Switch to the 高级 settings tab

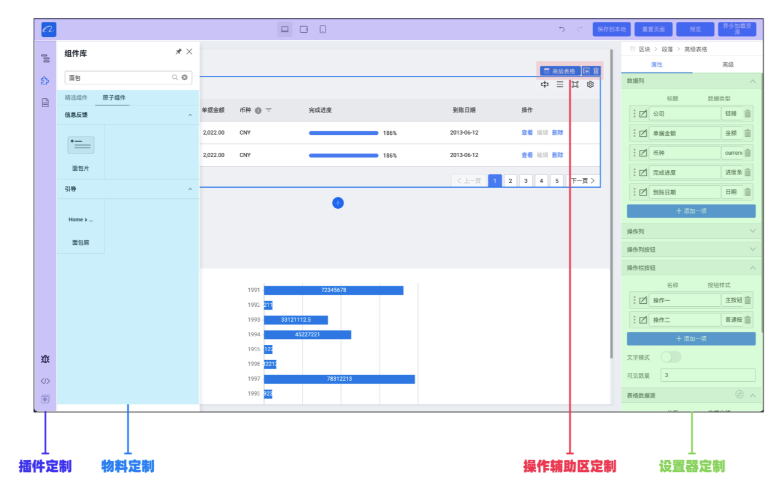coord(728,65)
